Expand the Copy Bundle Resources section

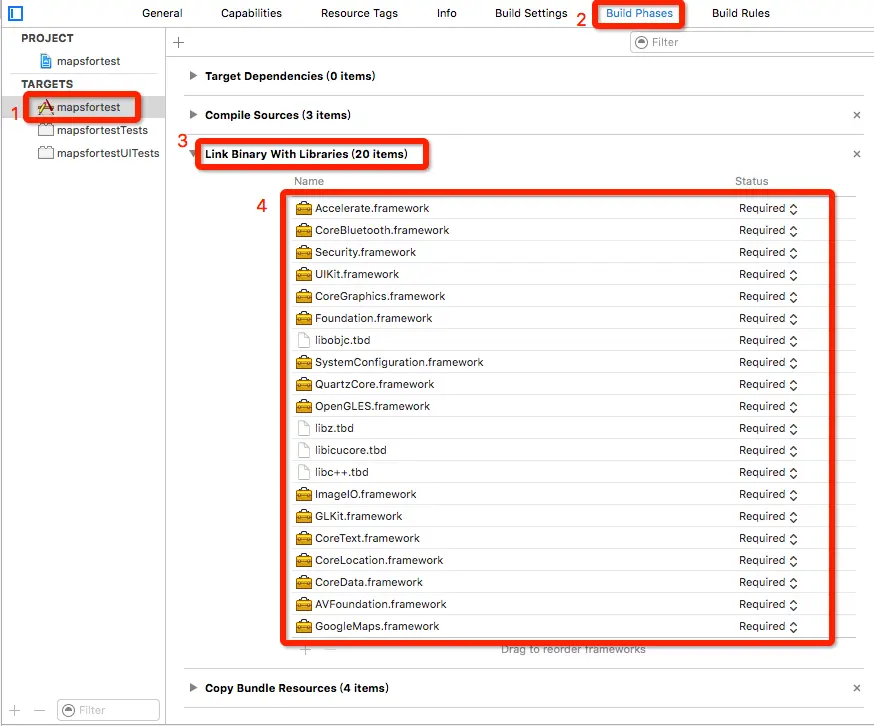click(193, 687)
